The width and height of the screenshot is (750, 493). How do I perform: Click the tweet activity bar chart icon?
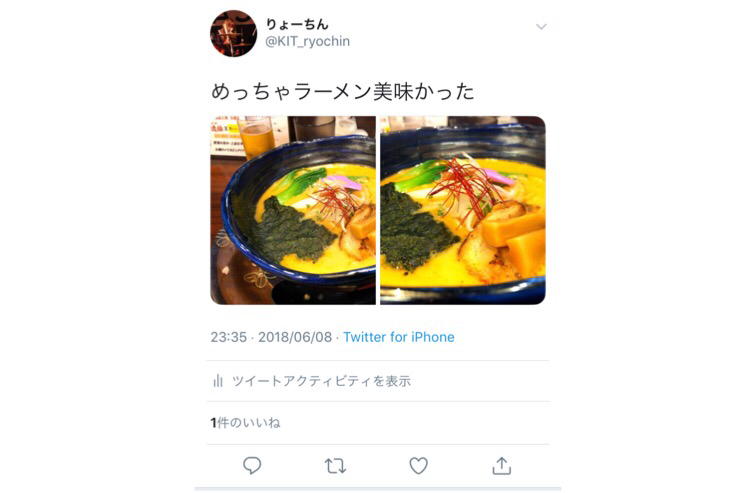[218, 381]
